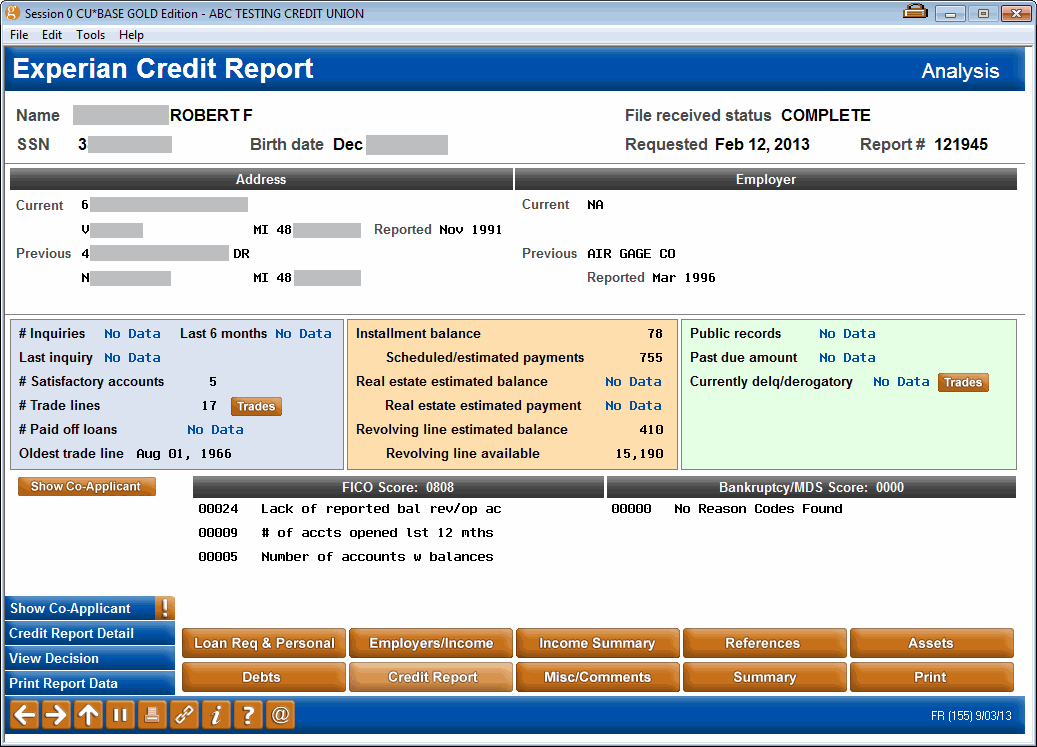Click the back arrow icon in bottom toolbar

click(24, 715)
